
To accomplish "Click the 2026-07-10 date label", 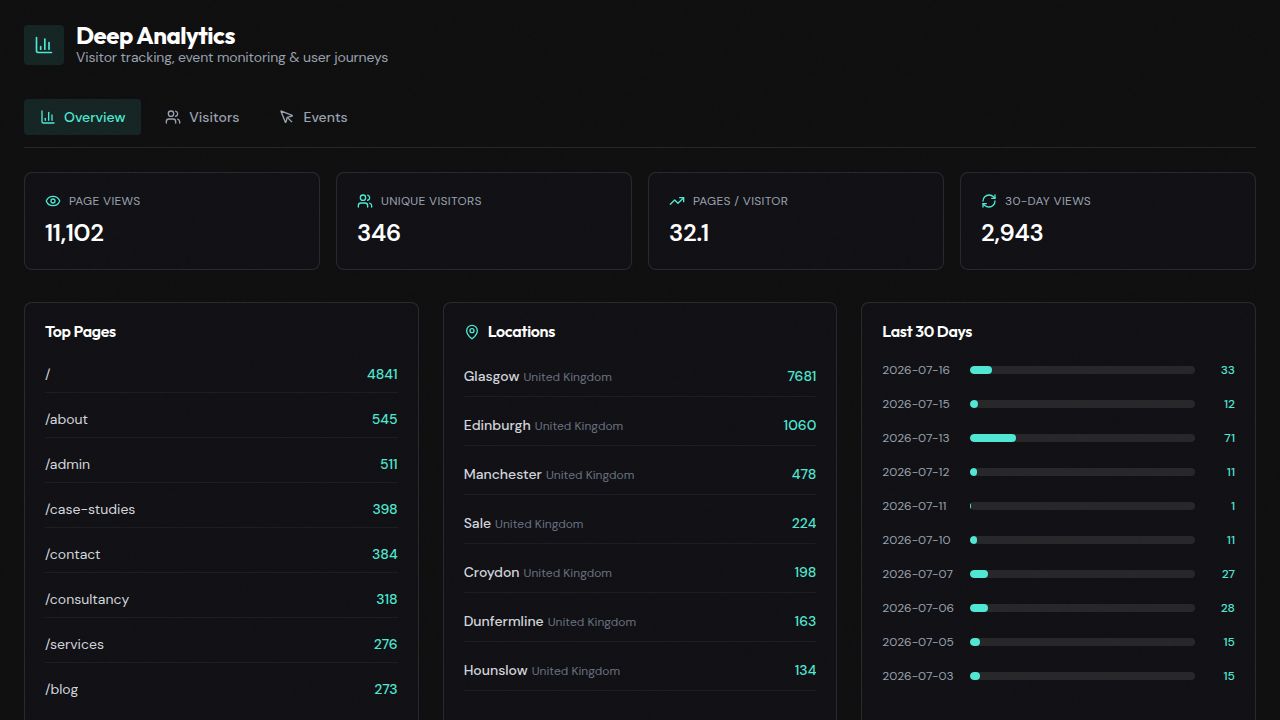I will [x=916, y=540].
